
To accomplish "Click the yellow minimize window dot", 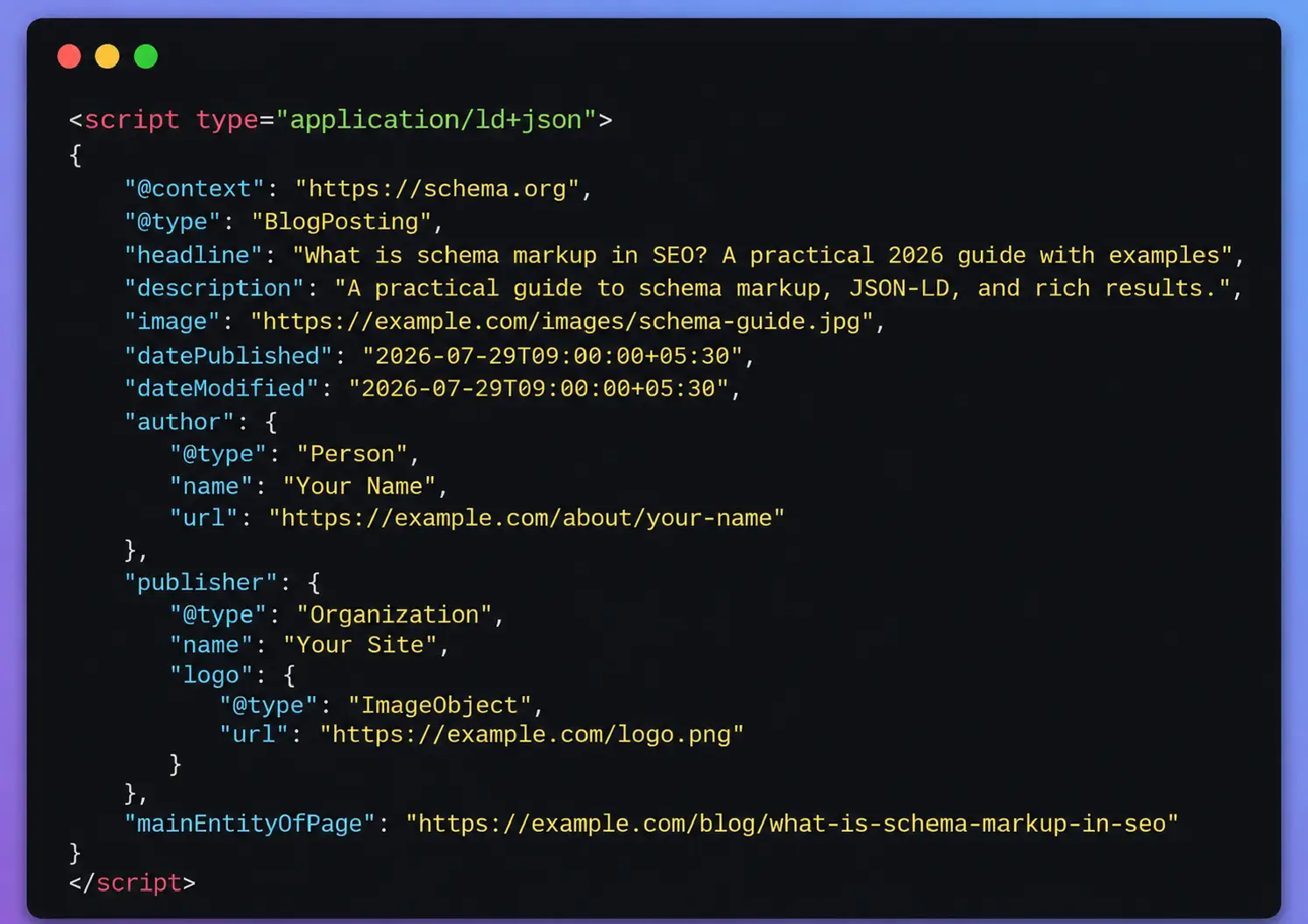I will pos(107,56).
